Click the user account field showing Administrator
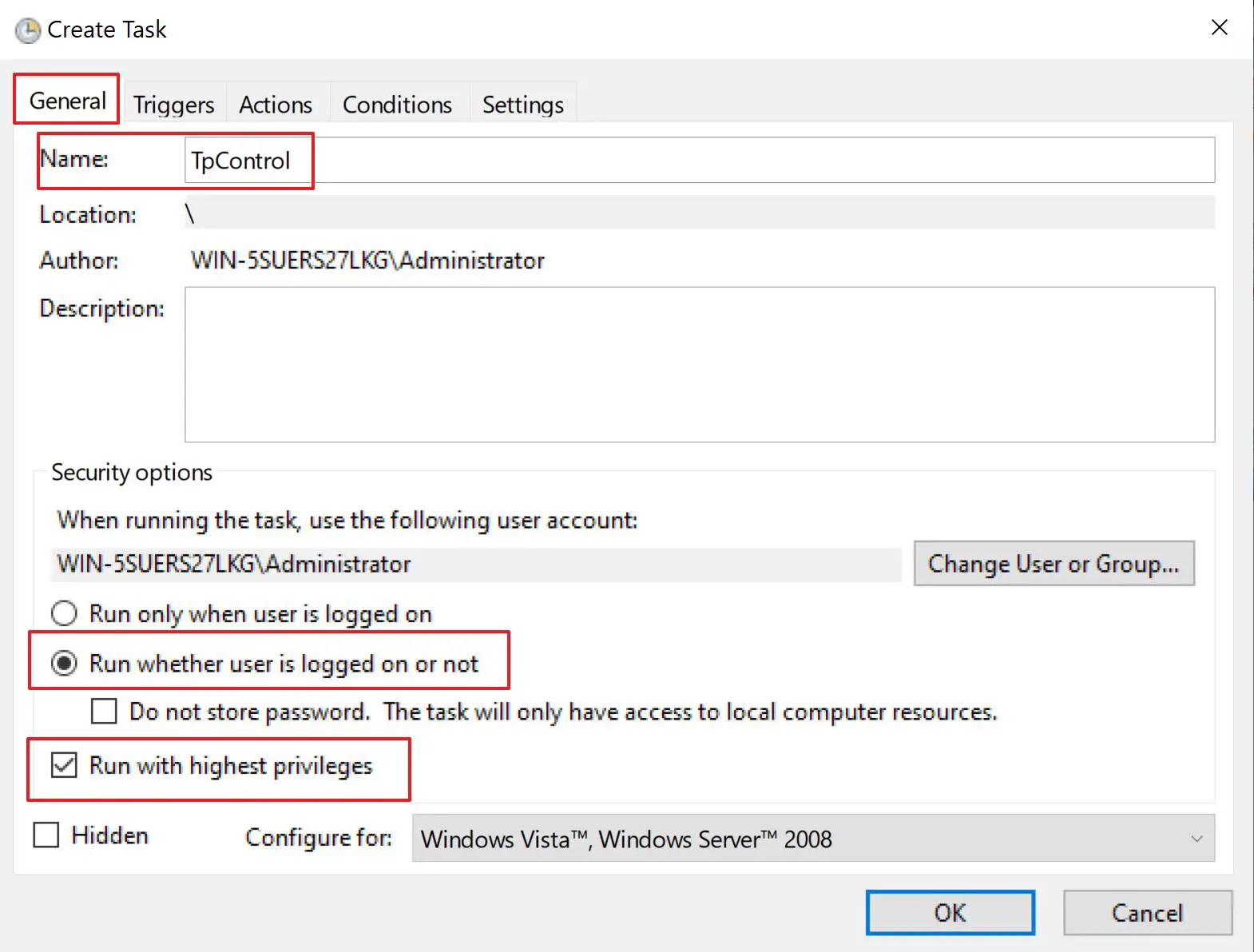Image resolution: width=1254 pixels, height=952 pixels. (476, 565)
